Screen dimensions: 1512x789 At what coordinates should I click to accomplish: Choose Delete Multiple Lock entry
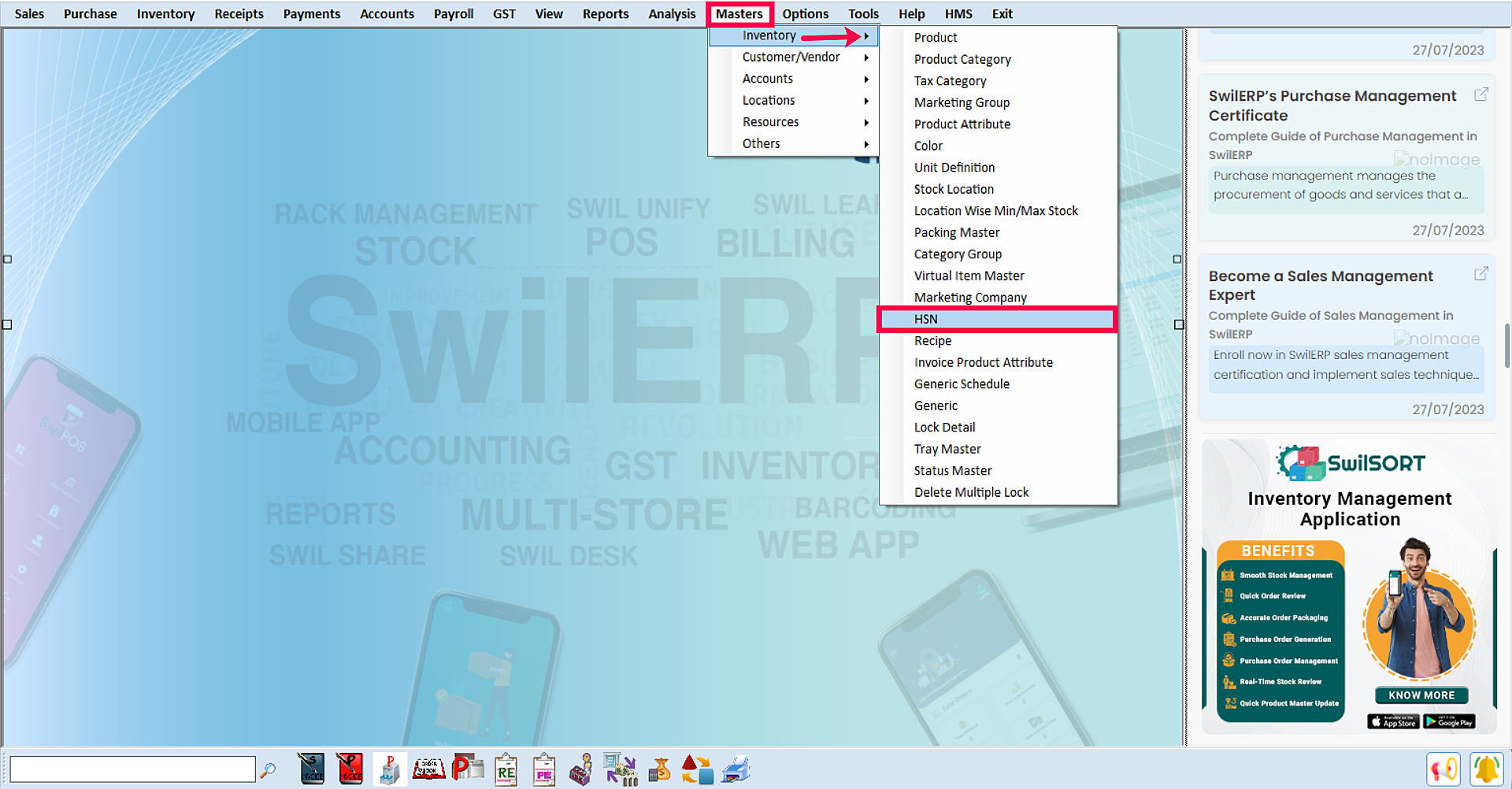click(997, 492)
